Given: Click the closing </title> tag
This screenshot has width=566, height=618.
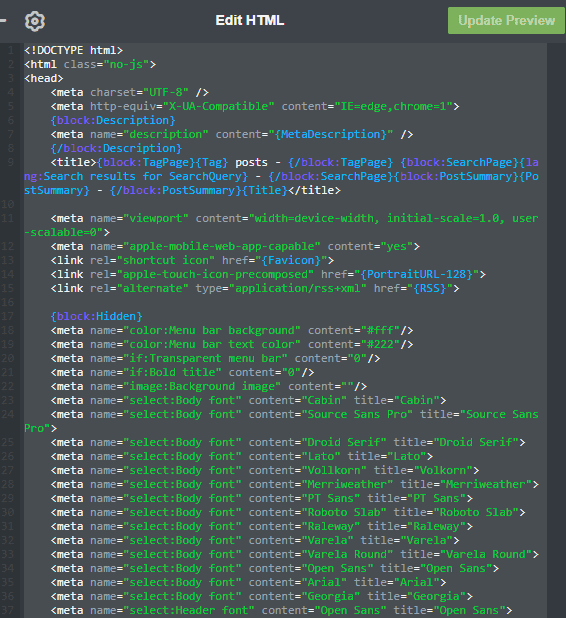Looking at the screenshot, I should pos(314,190).
